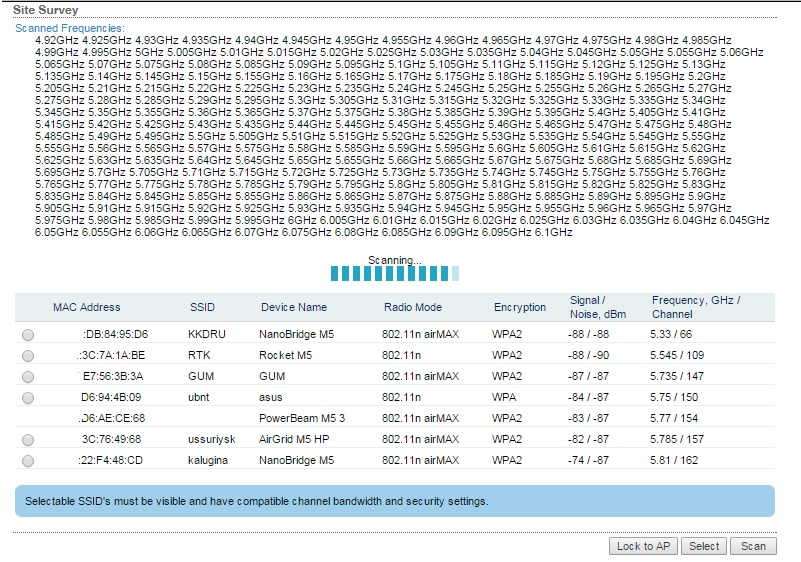Viewport: 801px width, 562px height.
Task: Click the Lock to AP button
Action: click(x=643, y=546)
